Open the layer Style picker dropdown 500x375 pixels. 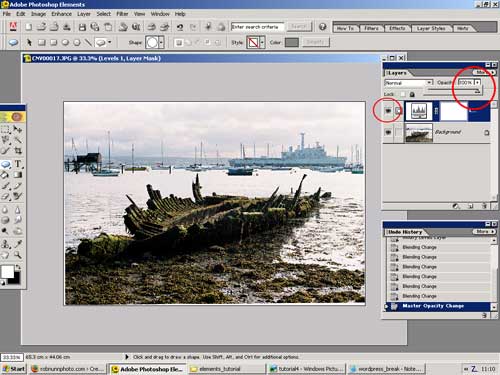pos(262,43)
